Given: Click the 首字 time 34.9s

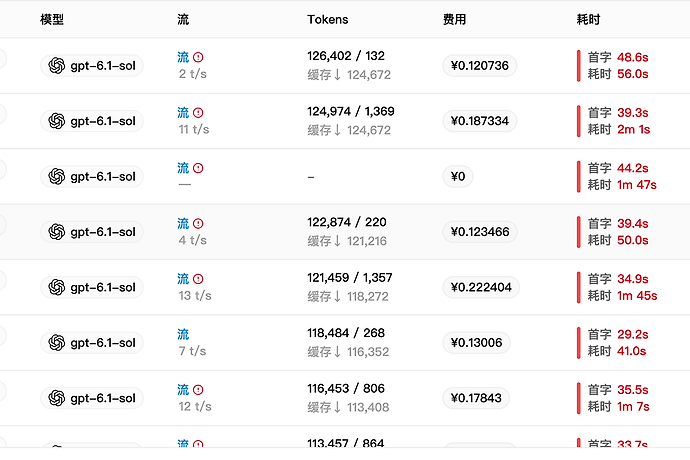Looking at the screenshot, I should point(632,279).
